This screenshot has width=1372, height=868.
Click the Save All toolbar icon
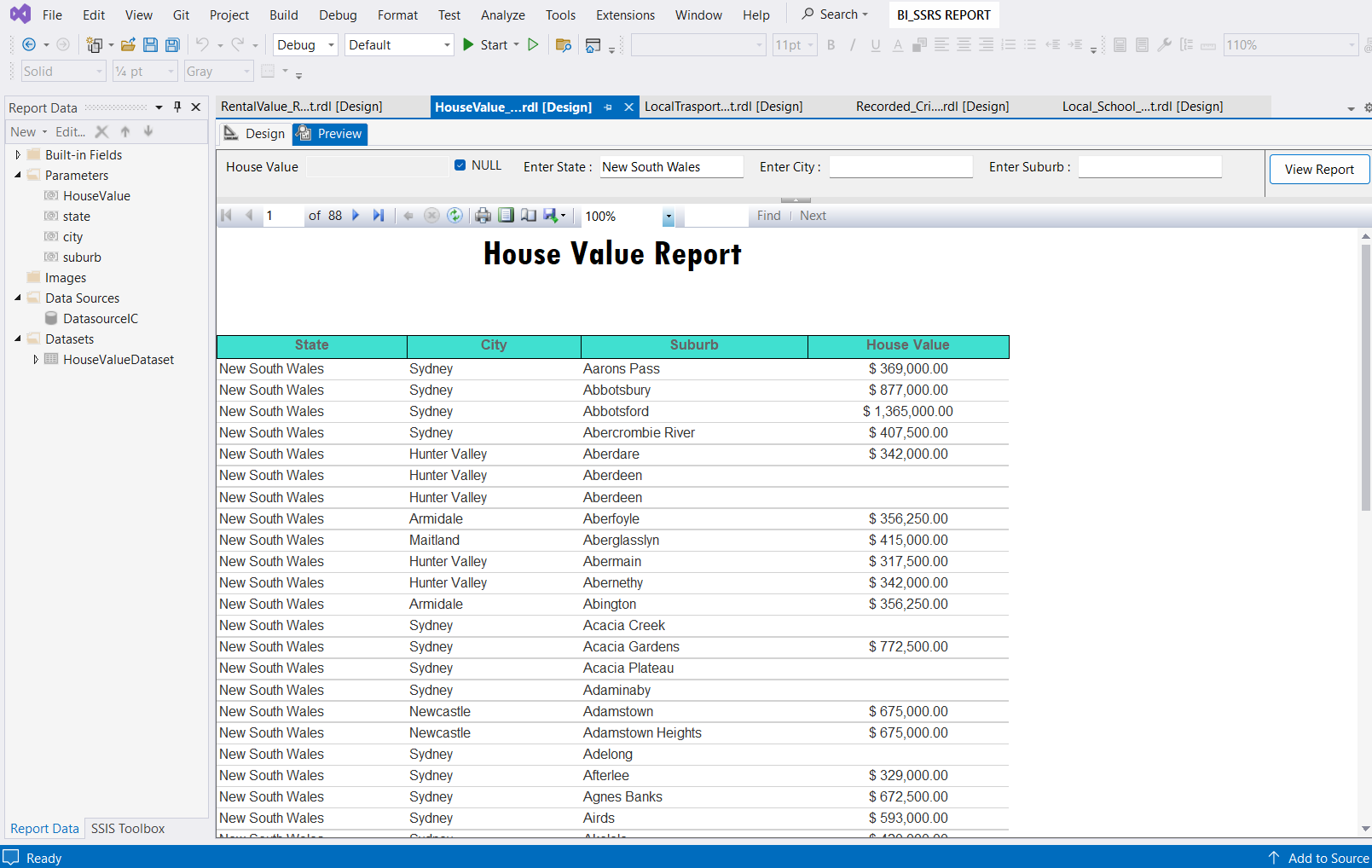click(x=172, y=45)
